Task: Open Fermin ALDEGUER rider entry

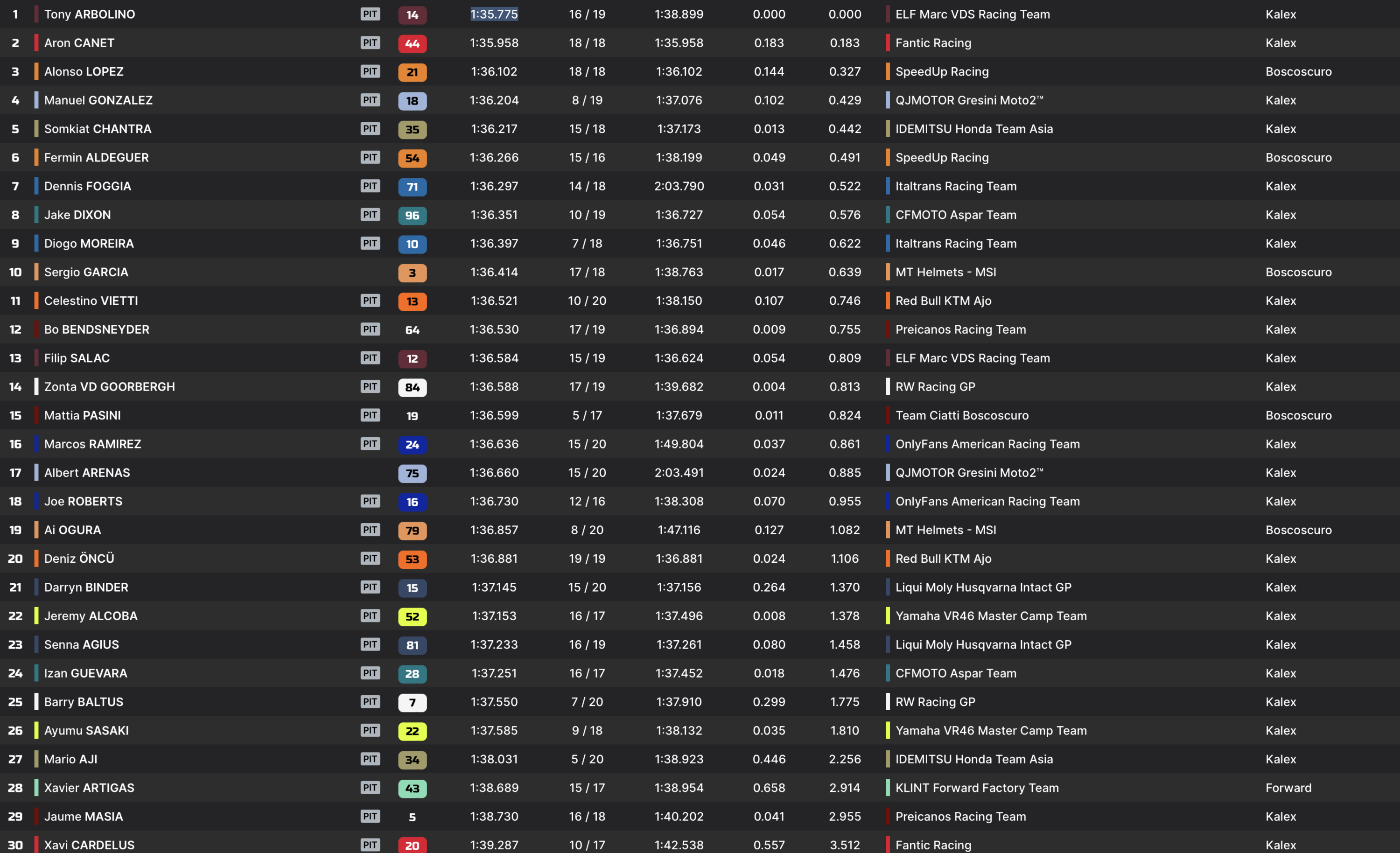Action: pyautogui.click(x=97, y=157)
